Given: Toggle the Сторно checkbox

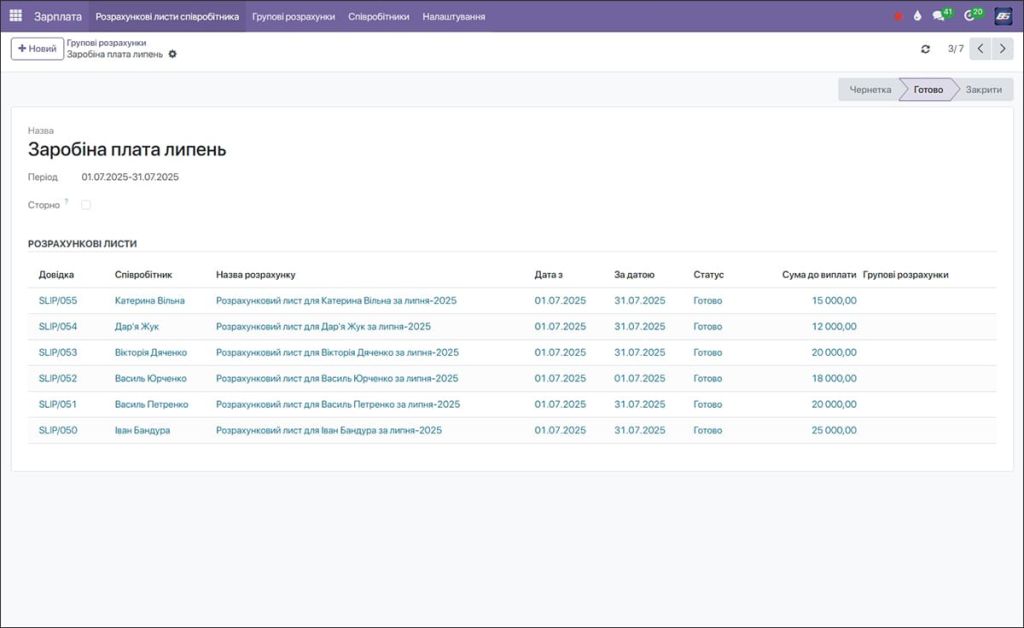Looking at the screenshot, I should coord(85,204).
